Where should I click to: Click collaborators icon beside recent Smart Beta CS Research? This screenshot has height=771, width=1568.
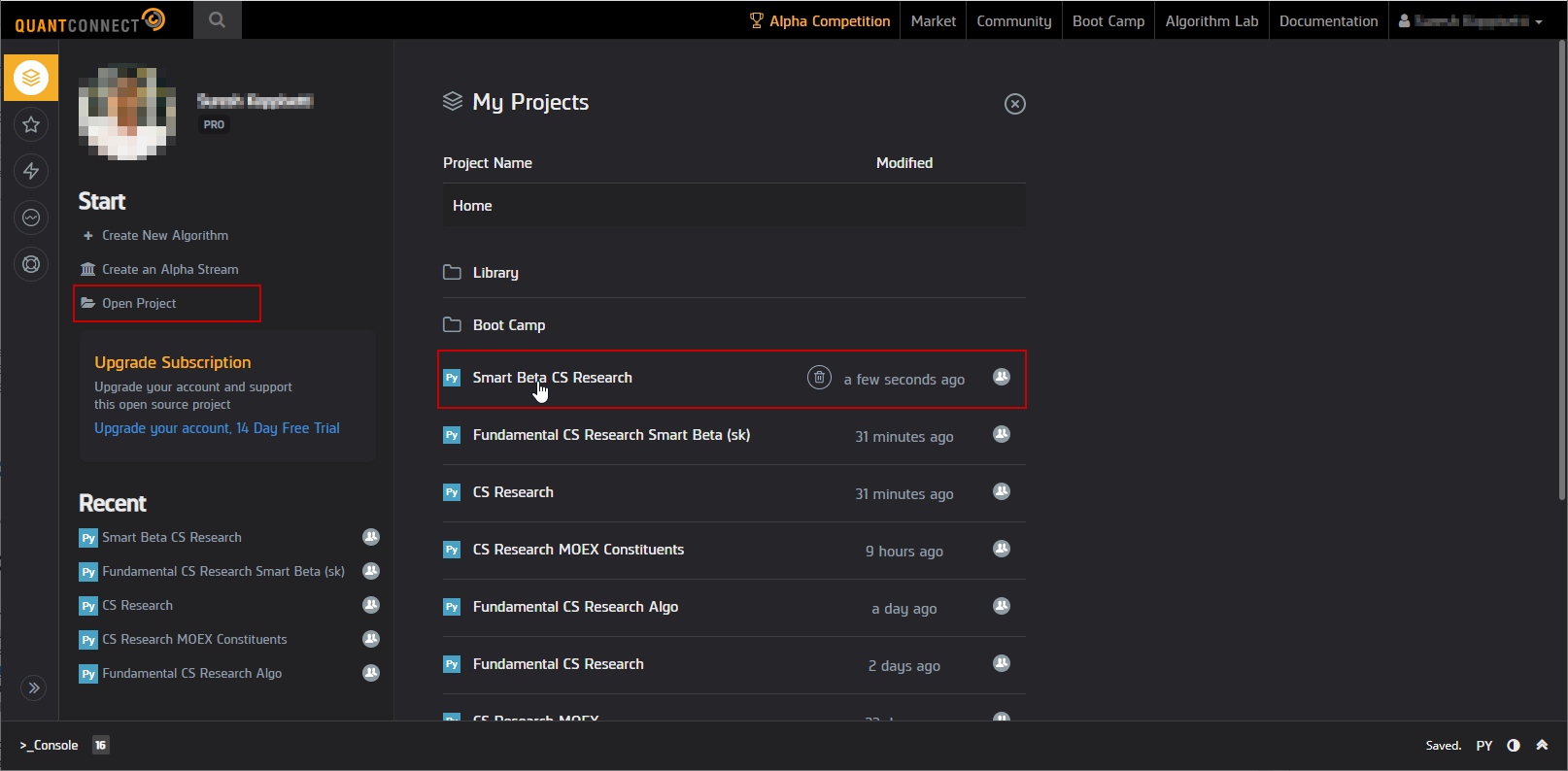coord(371,537)
